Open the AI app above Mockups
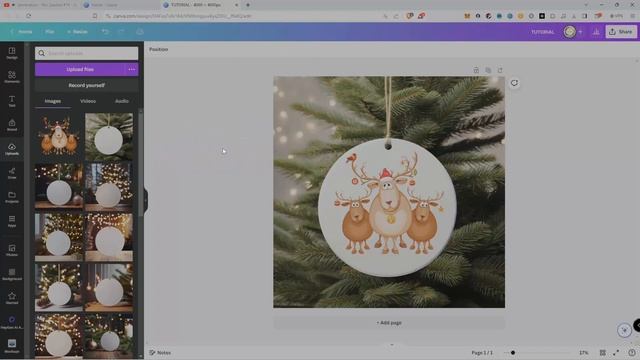The image size is (640, 360). point(12,322)
